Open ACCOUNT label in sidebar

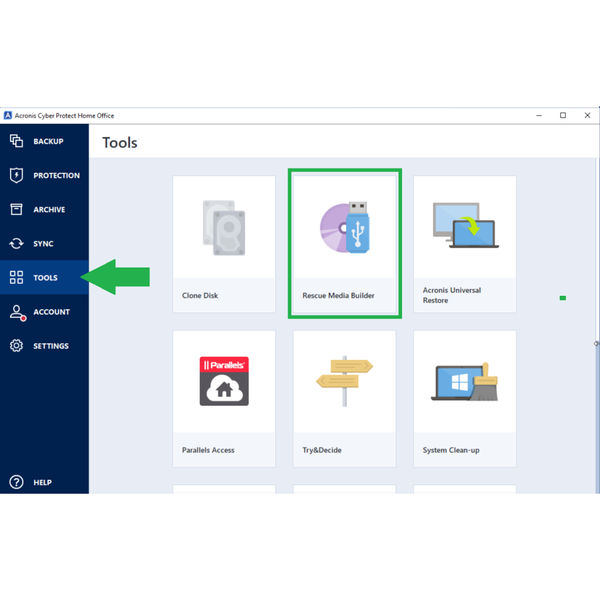pos(51,312)
